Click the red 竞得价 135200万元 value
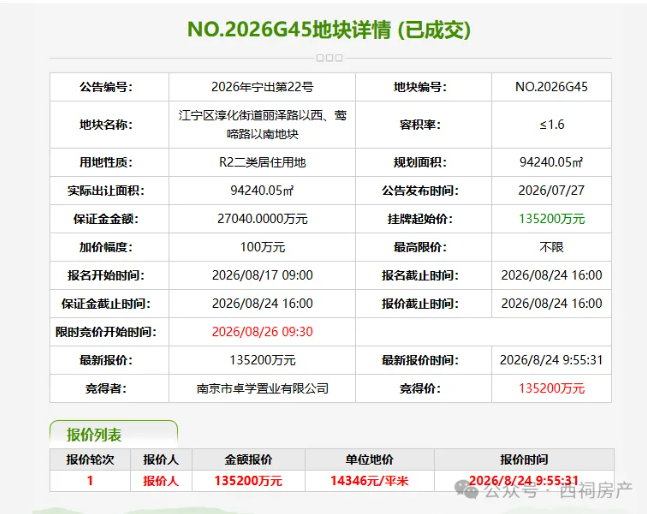Viewport: 647px width, 514px height. (552, 388)
